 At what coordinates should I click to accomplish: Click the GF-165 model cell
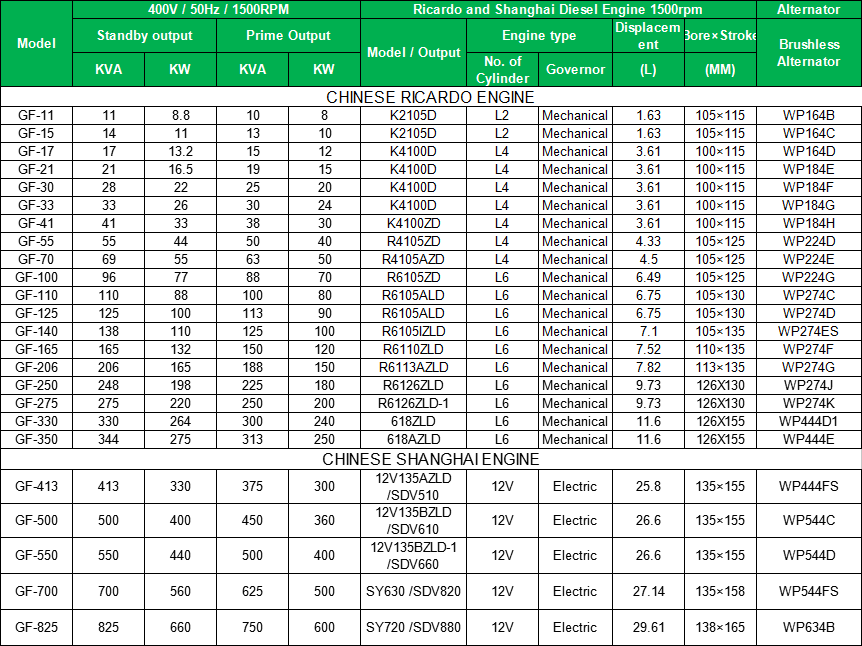coord(36,350)
